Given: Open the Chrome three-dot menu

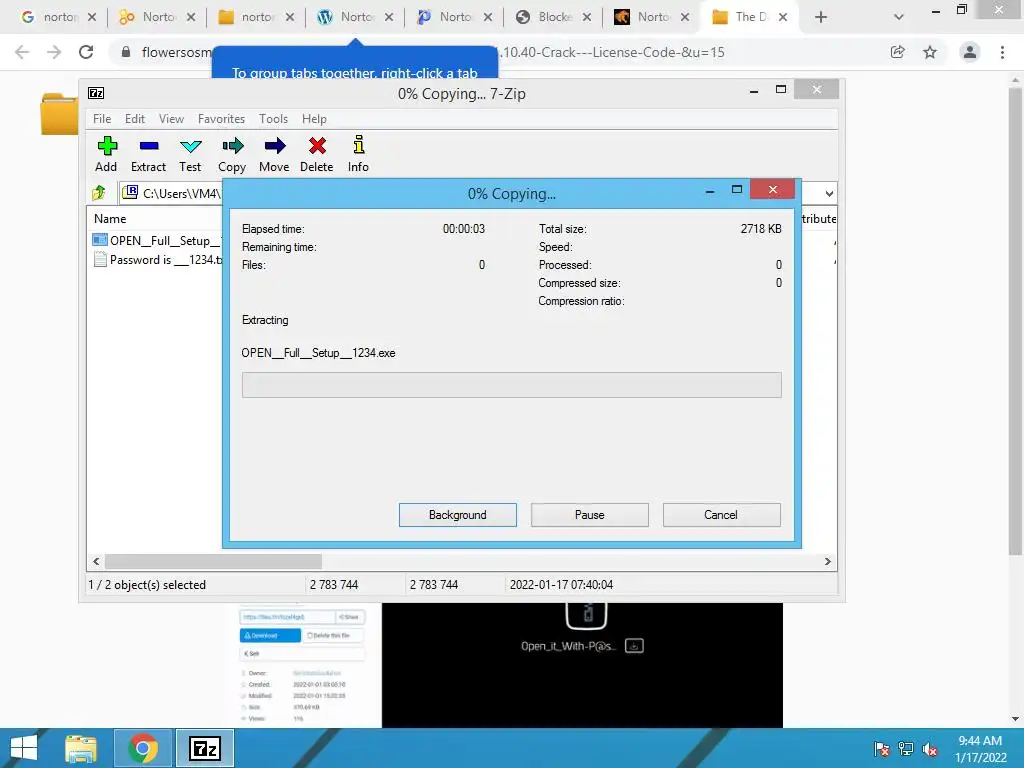Looking at the screenshot, I should click(1002, 52).
